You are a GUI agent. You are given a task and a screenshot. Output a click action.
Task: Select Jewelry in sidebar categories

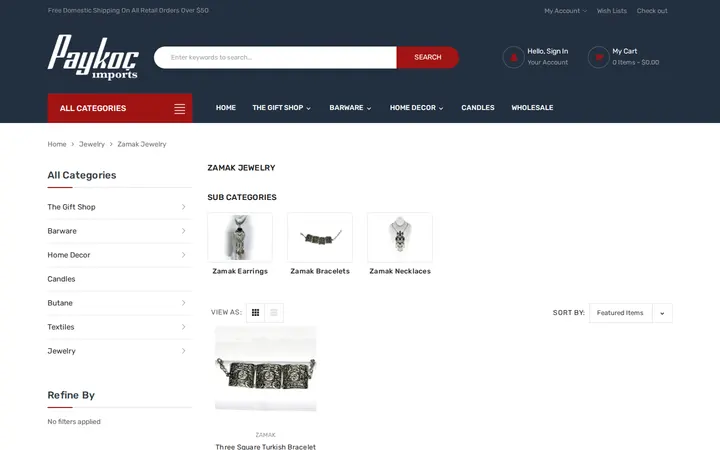[62, 351]
